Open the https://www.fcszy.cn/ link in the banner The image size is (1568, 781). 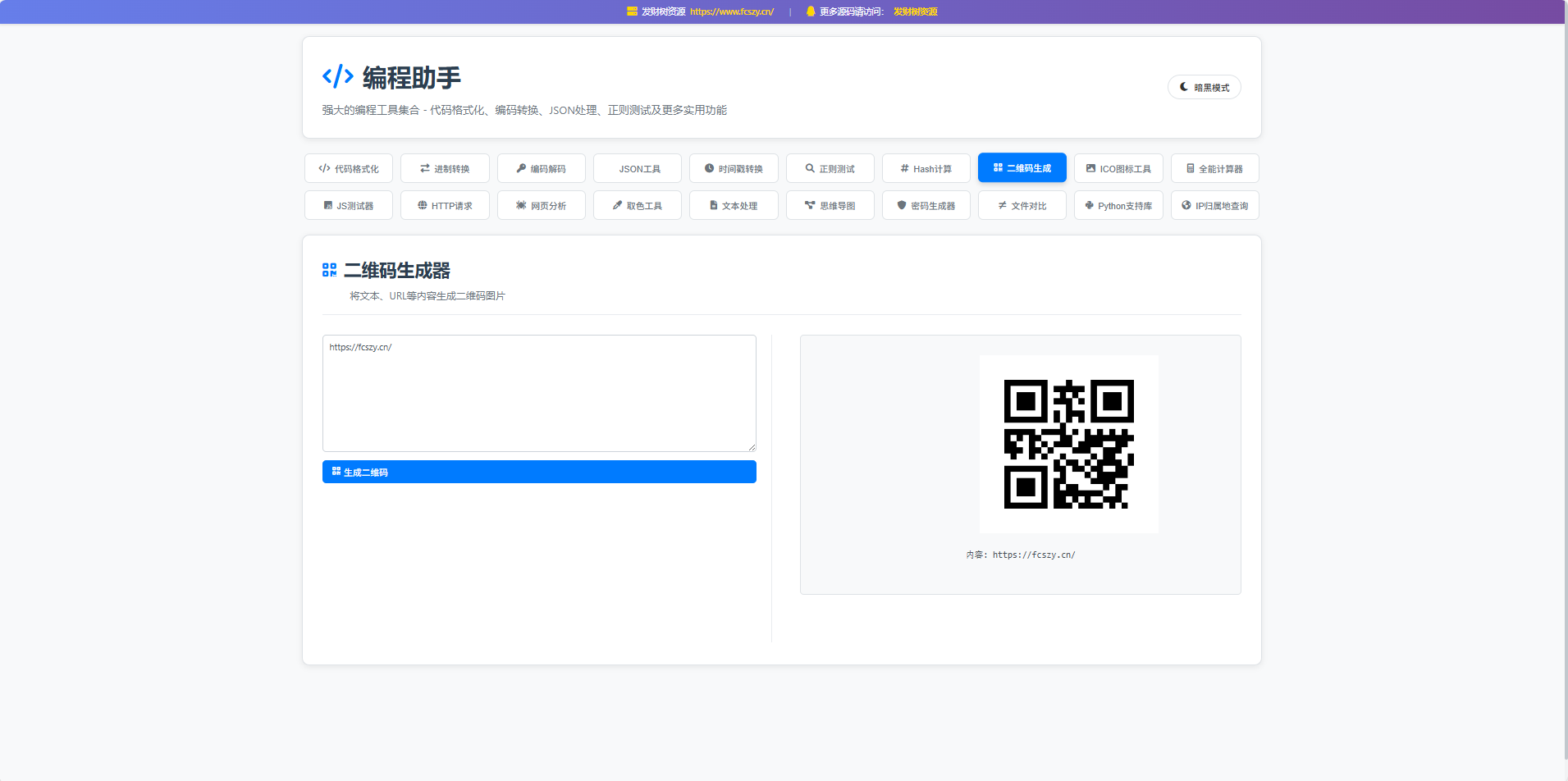(x=732, y=11)
